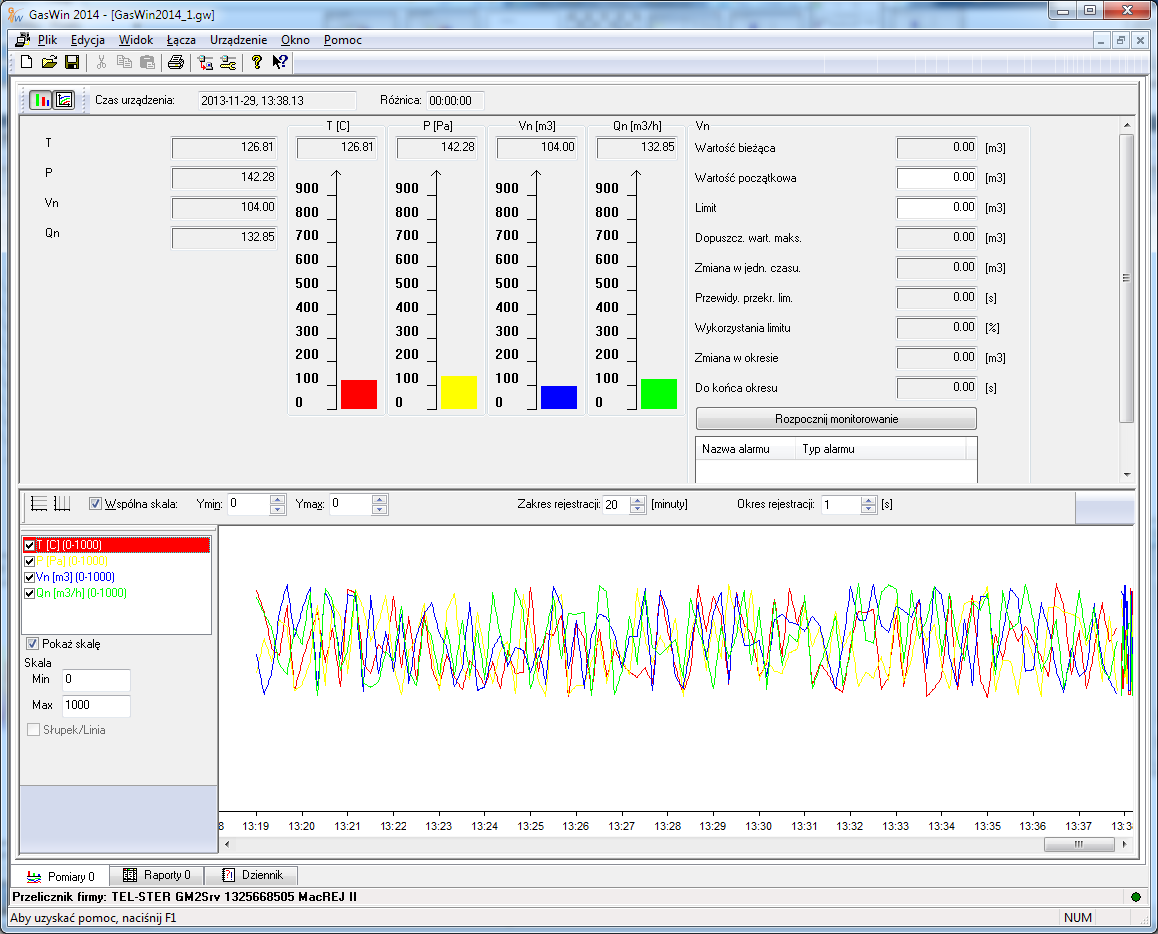
Task: Click the Paste clipboard icon in the toolbar
Action: click(x=147, y=62)
